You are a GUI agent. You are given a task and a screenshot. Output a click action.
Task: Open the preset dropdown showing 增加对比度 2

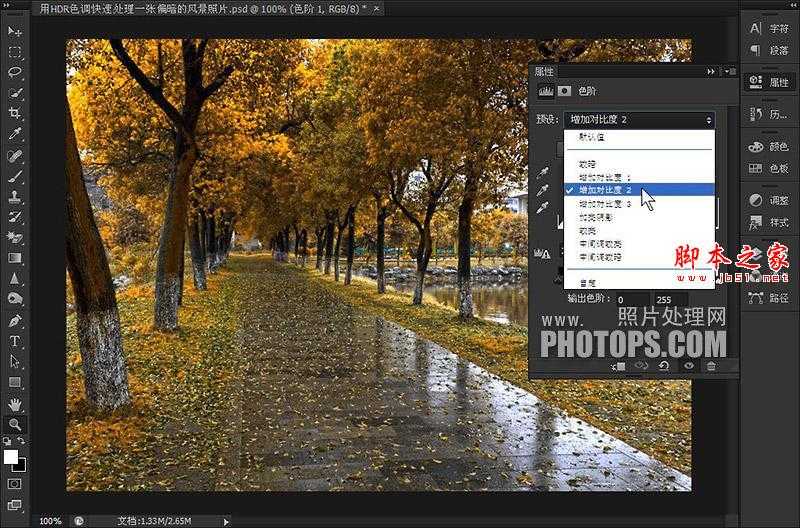tap(639, 120)
